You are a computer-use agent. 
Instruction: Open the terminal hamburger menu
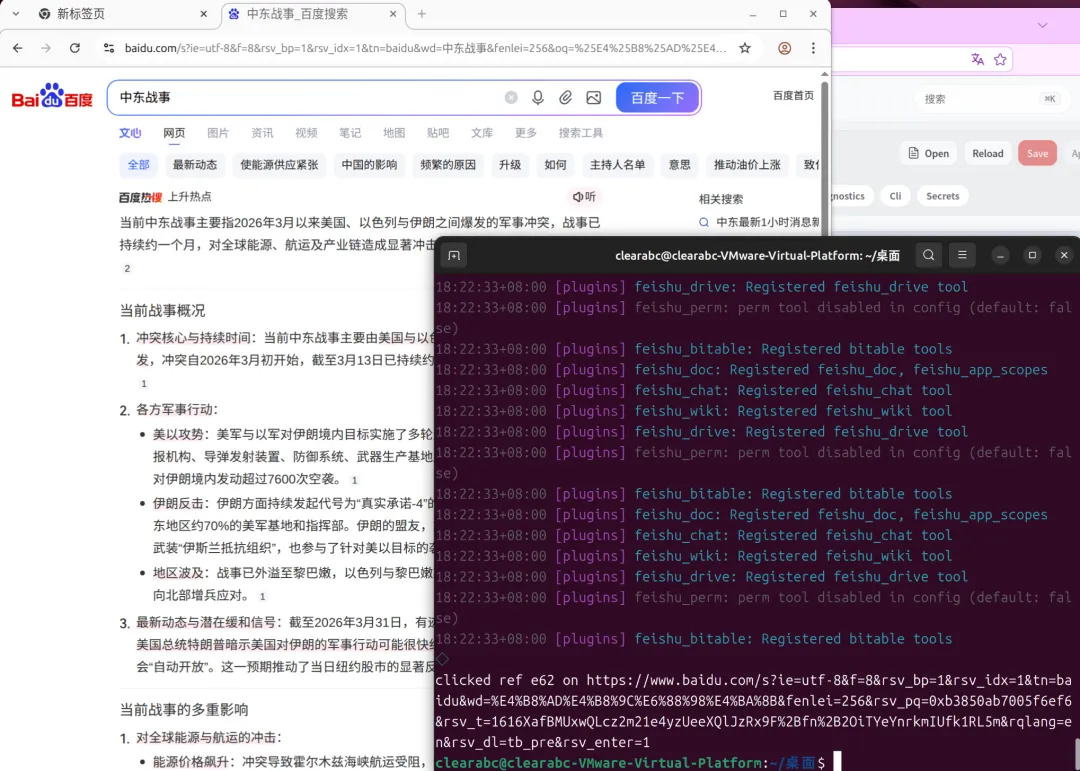[x=962, y=255]
